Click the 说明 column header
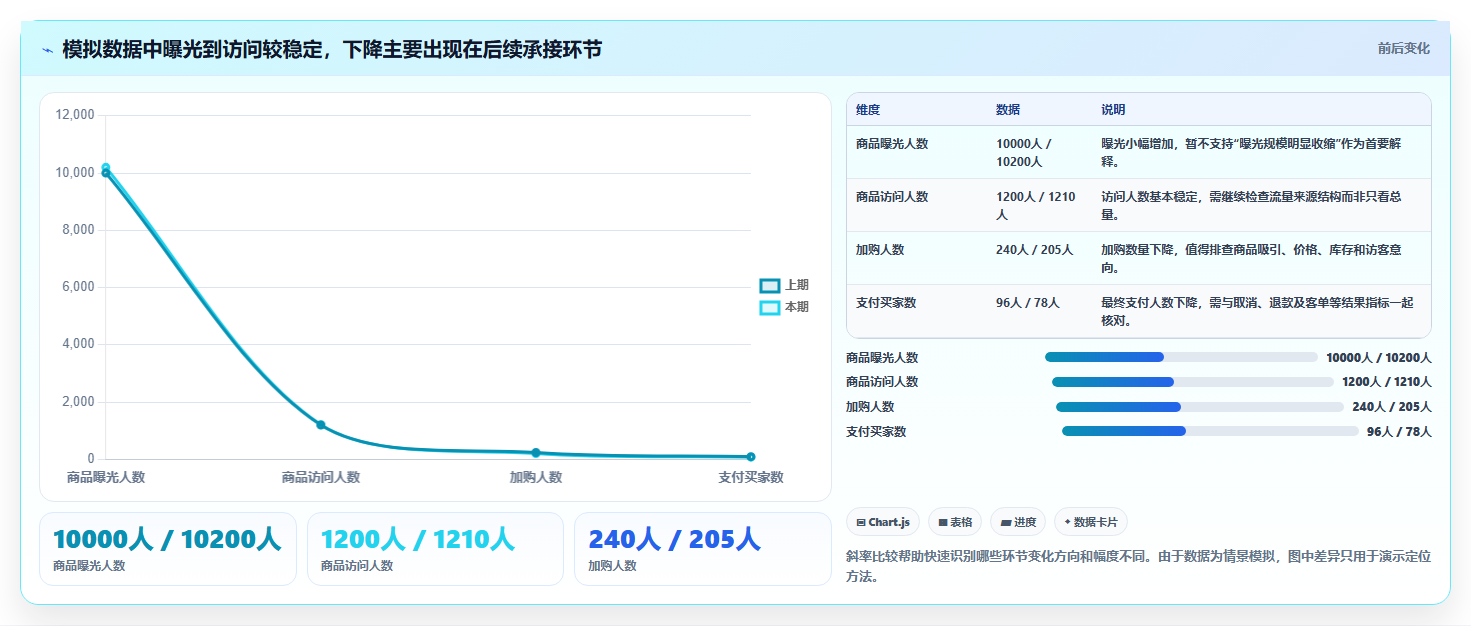 point(1113,110)
